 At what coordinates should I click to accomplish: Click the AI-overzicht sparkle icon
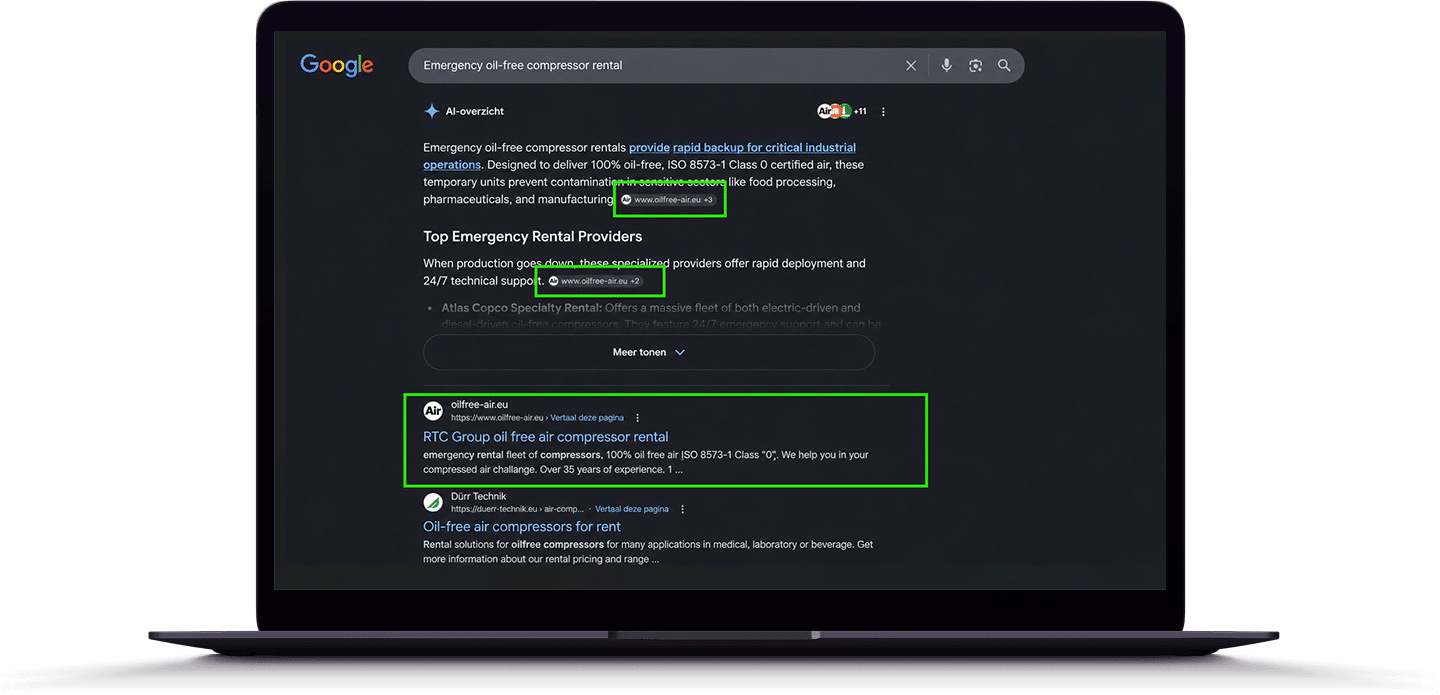[431, 112]
